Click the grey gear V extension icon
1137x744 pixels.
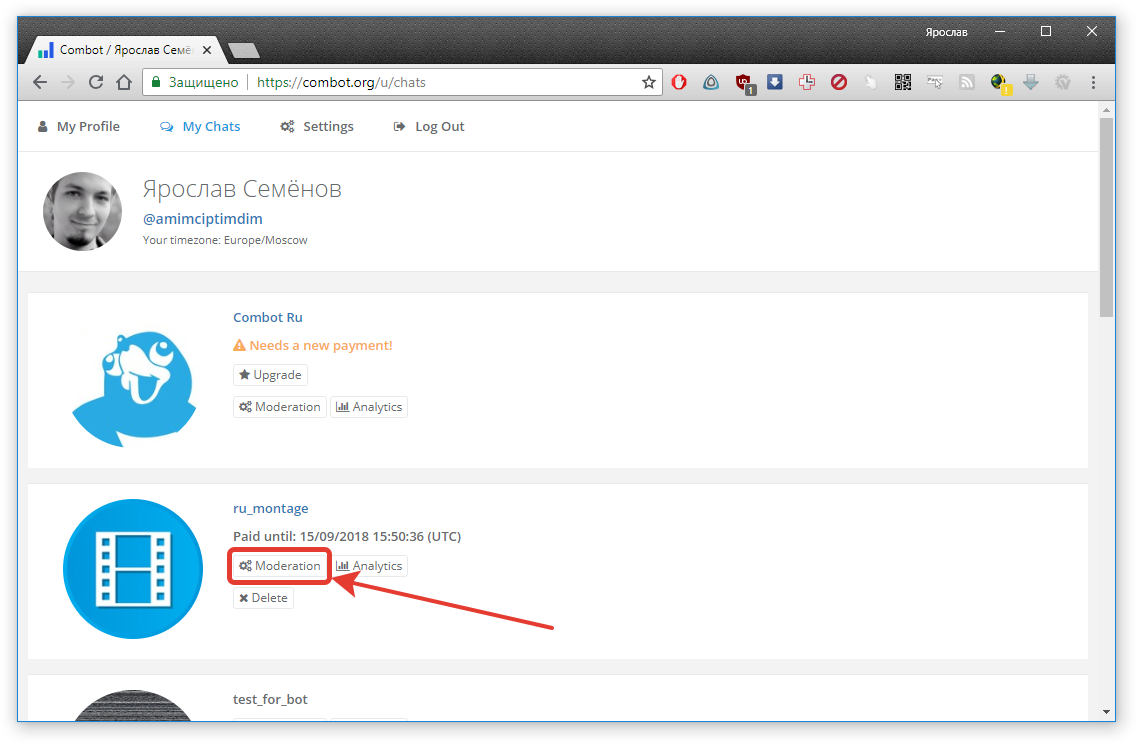pos(1063,82)
